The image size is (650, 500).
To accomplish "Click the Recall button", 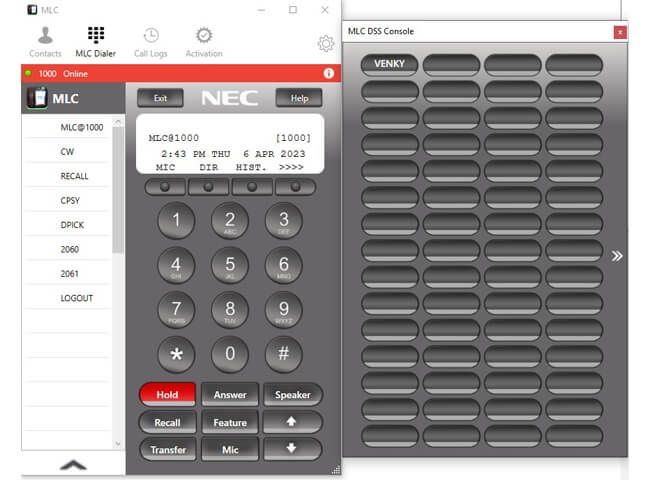I will tap(167, 422).
